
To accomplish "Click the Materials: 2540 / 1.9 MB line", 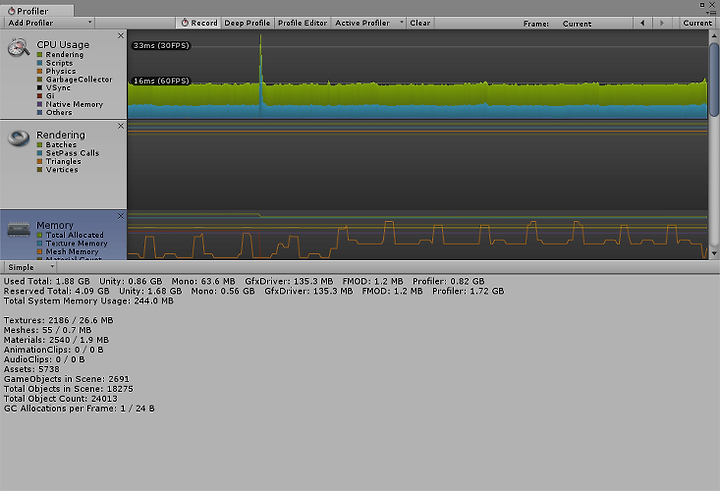I will 56,340.
